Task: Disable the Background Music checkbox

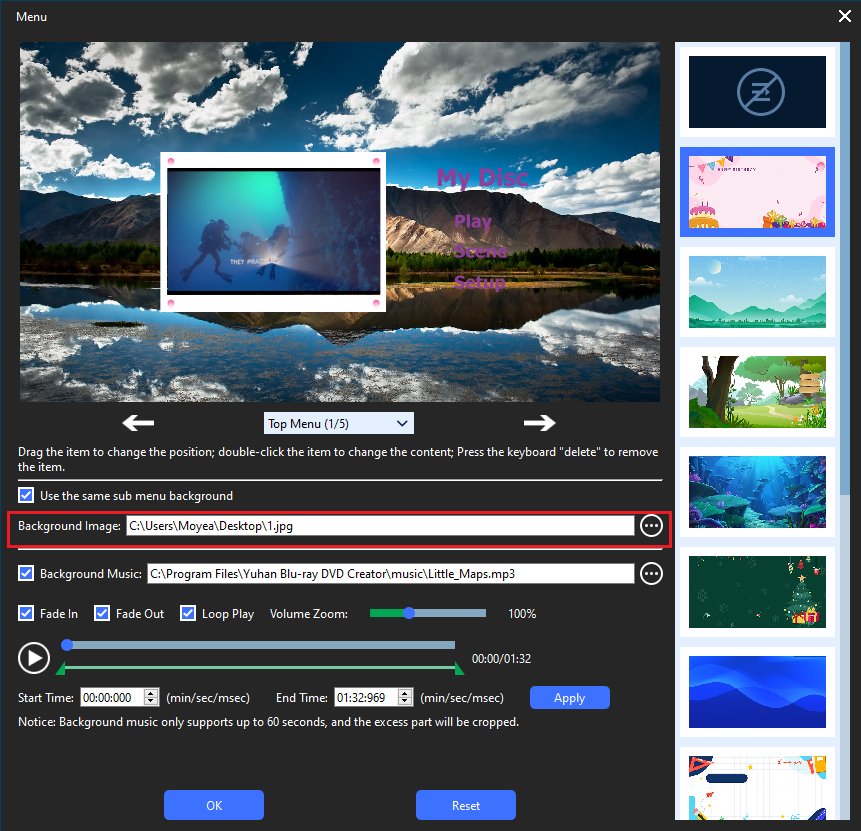Action: [26, 574]
